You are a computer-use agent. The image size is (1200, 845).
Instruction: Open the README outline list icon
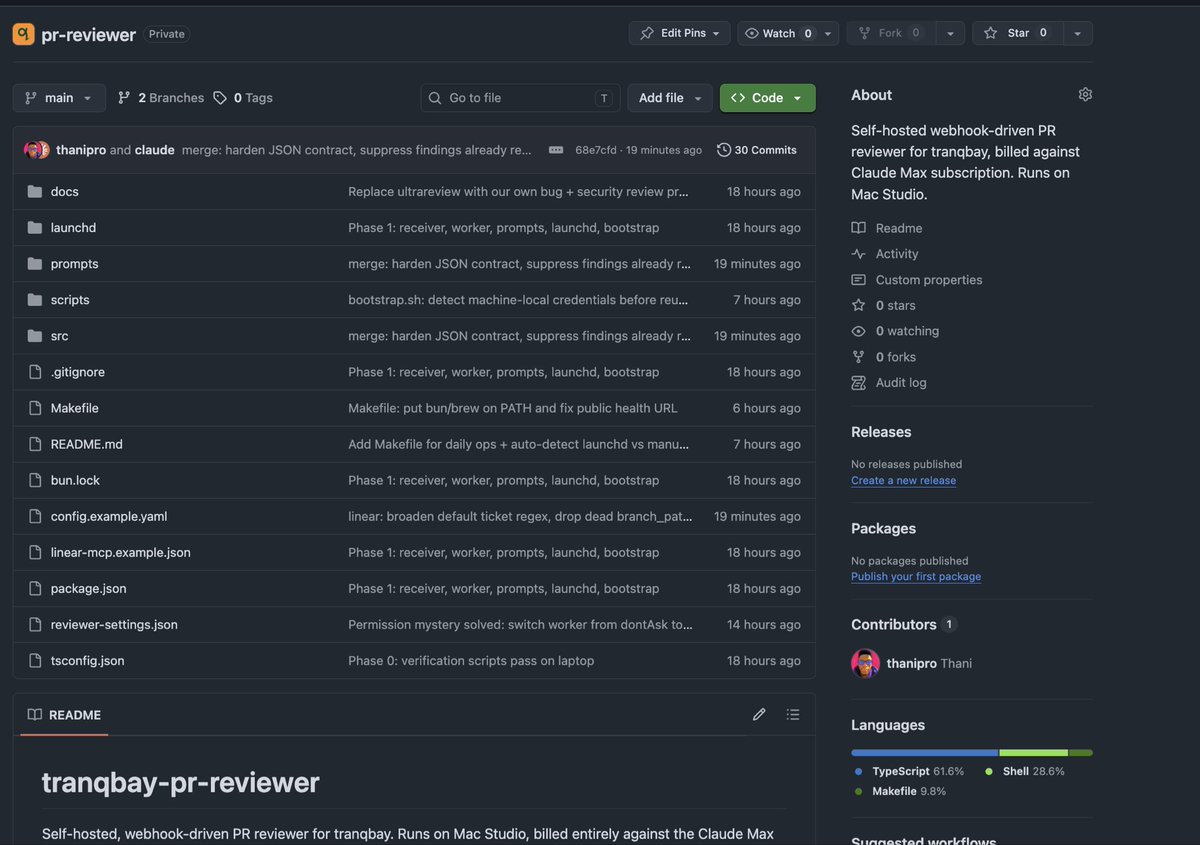click(793, 714)
